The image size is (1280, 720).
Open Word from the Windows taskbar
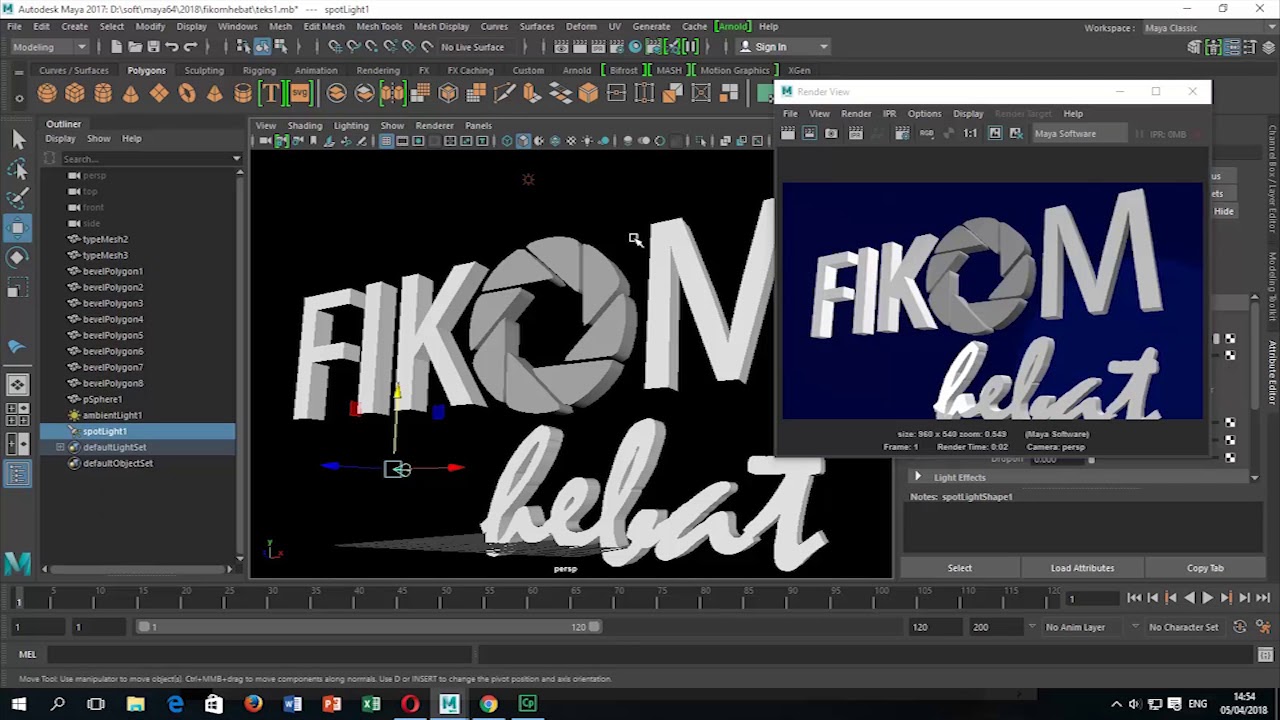(x=292, y=704)
